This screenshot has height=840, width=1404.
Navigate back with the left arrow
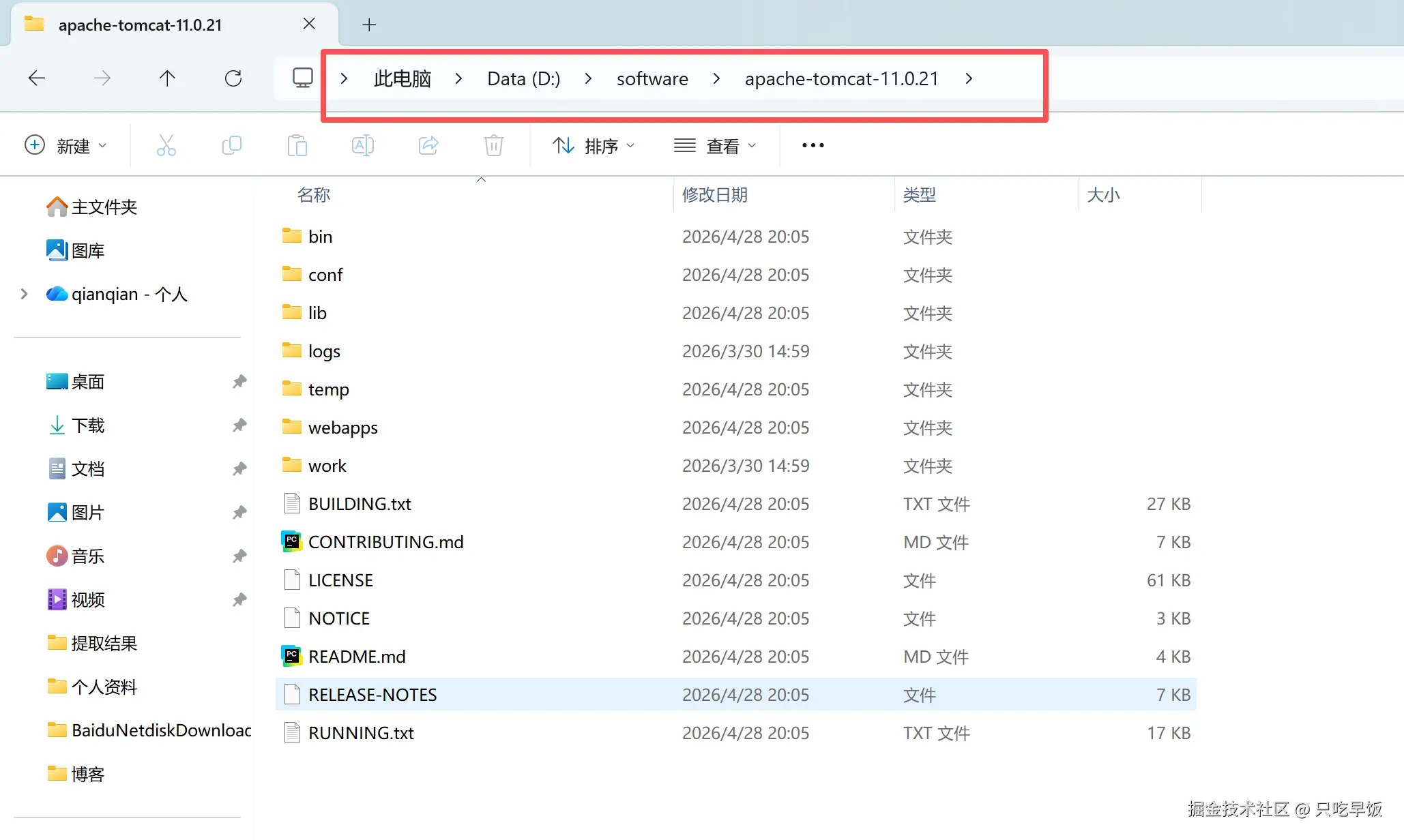coord(37,78)
